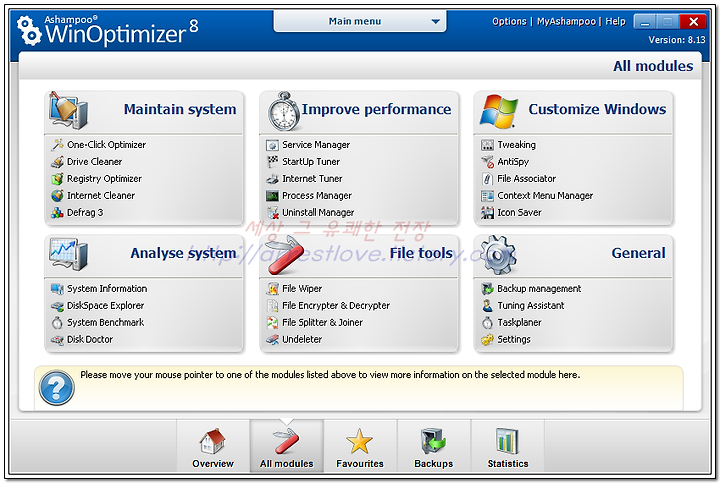Click the Backup management icon

[487, 289]
